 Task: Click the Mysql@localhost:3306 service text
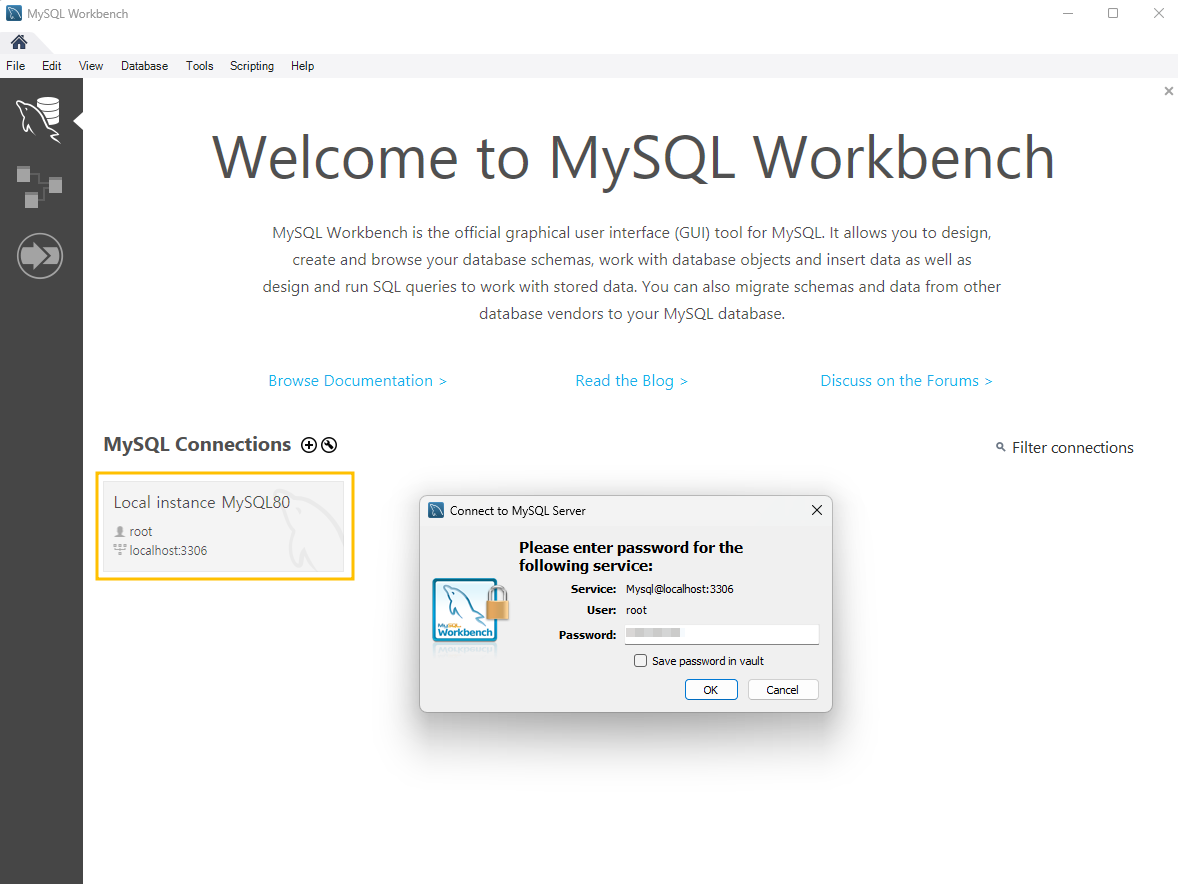pyautogui.click(x=679, y=590)
